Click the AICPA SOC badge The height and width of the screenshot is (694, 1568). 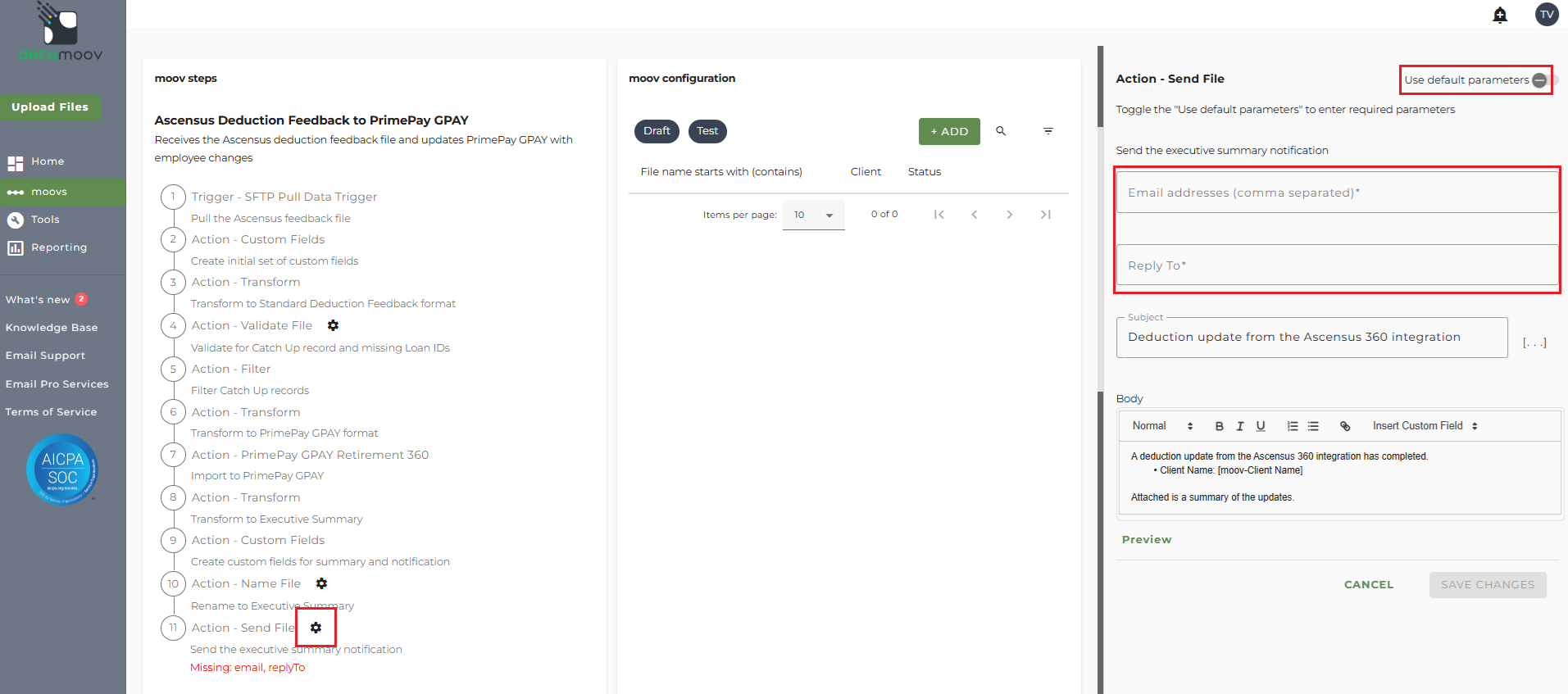[x=62, y=469]
